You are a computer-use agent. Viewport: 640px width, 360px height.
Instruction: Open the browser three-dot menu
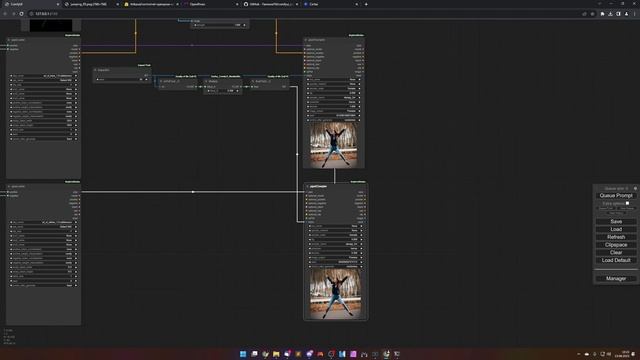635,13
